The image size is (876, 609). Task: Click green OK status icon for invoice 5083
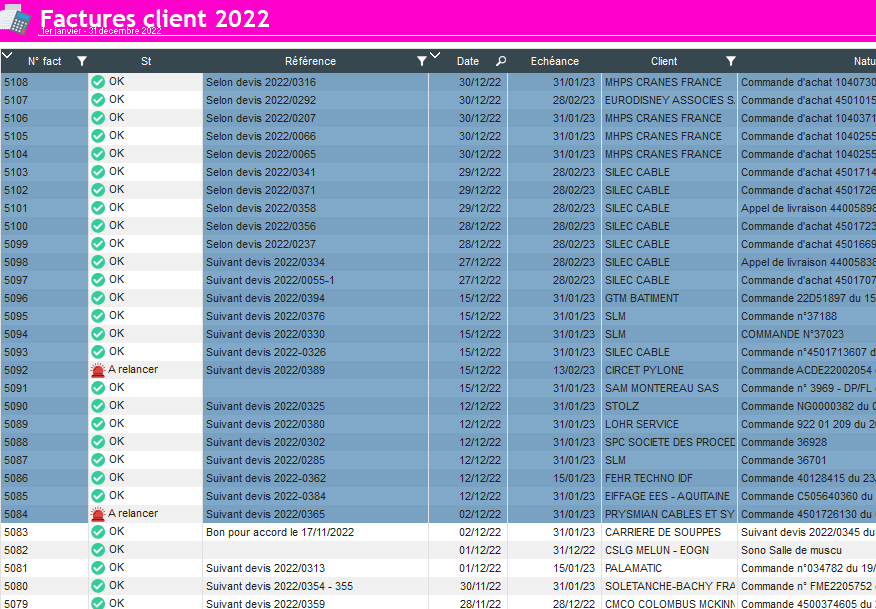click(98, 532)
